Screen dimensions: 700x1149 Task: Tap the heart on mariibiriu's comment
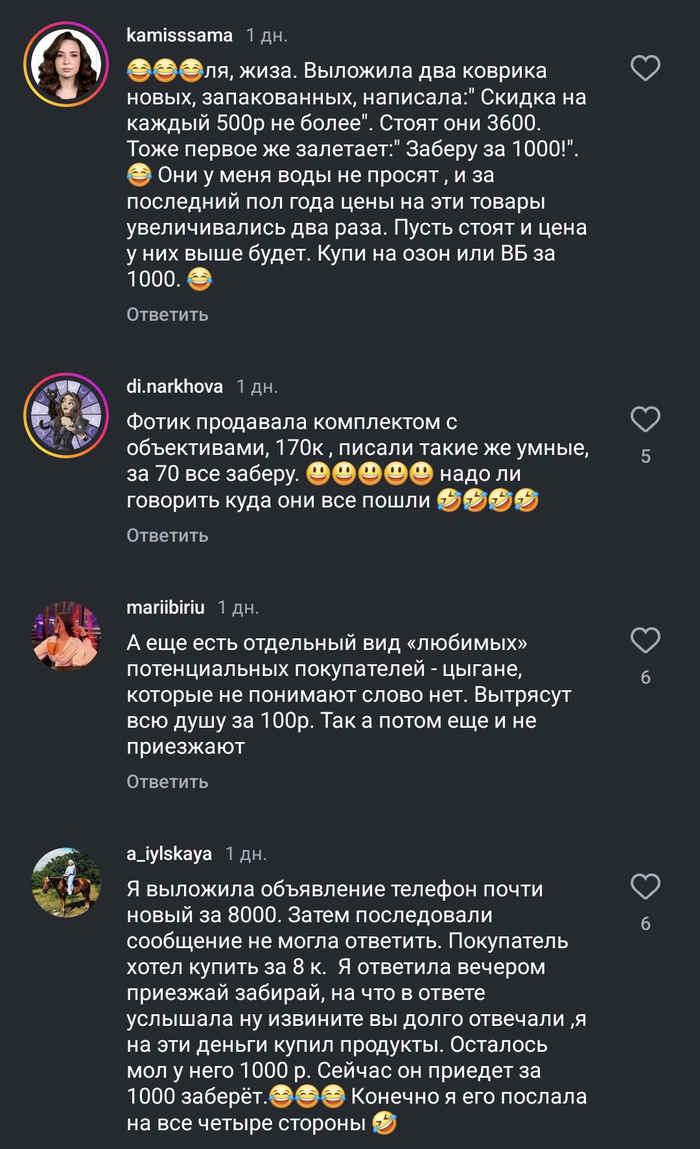coord(646,640)
